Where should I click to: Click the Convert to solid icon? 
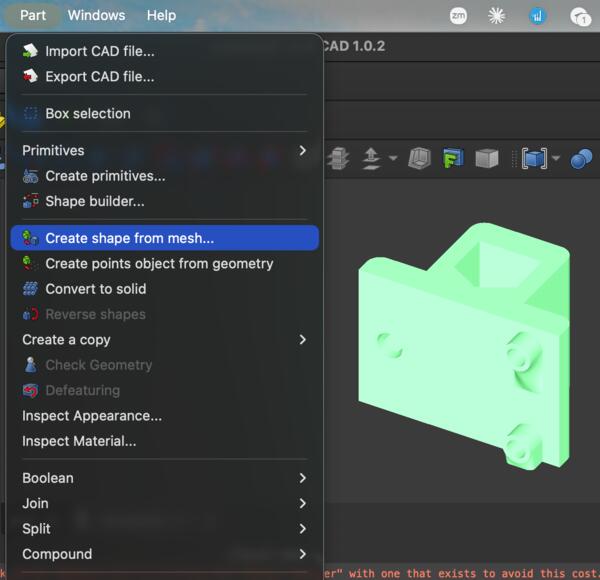coord(30,289)
